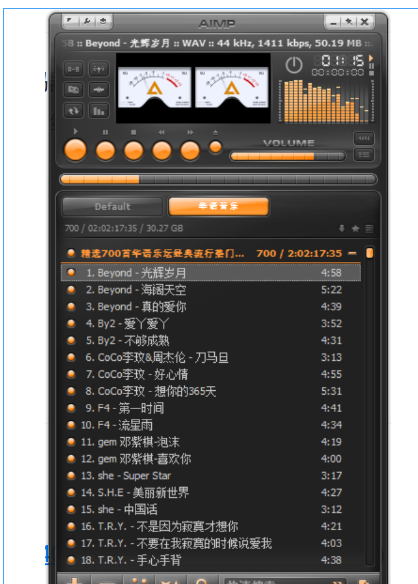The height and width of the screenshot is (584, 418).
Task: Select track 8. CoCo李玟 - 想你的365天
Action: point(211,391)
